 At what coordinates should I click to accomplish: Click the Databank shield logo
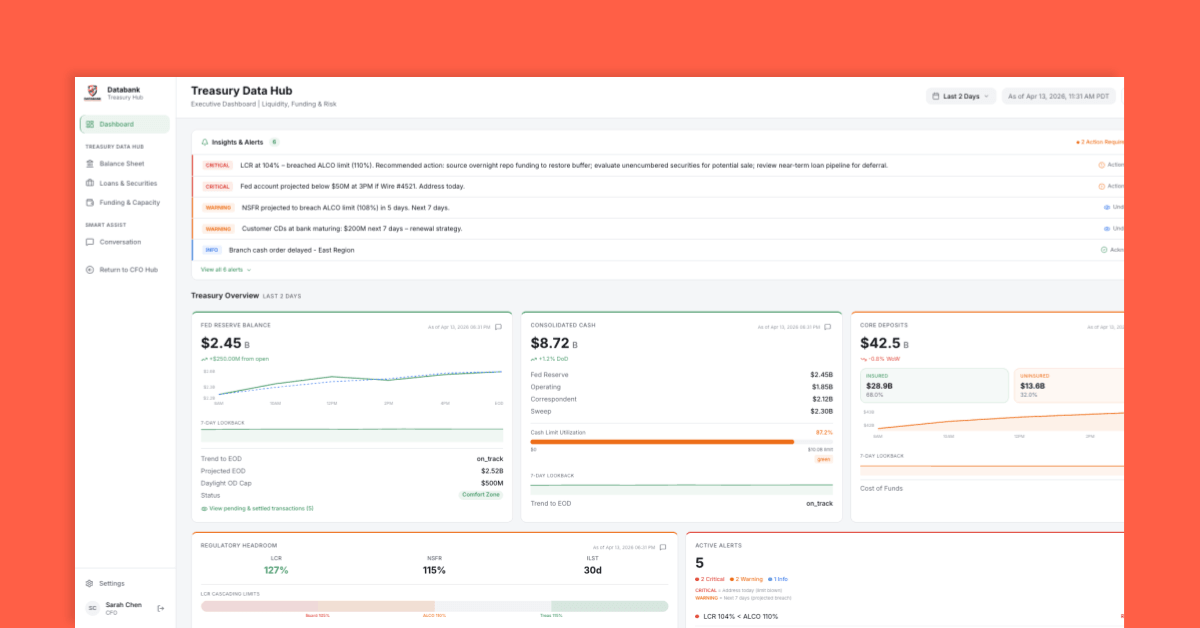tap(91, 91)
